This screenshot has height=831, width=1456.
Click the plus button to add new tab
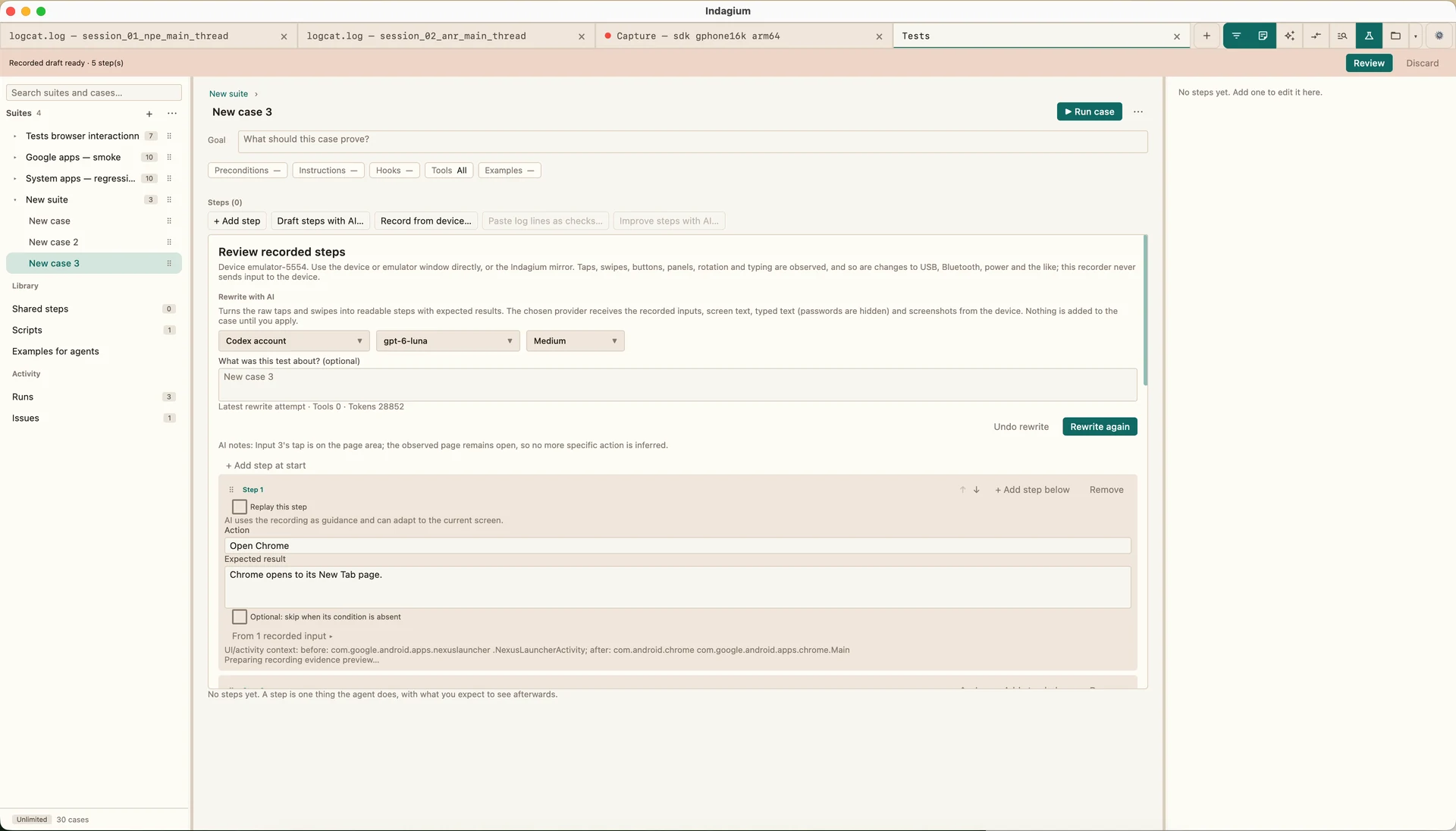[1207, 36]
